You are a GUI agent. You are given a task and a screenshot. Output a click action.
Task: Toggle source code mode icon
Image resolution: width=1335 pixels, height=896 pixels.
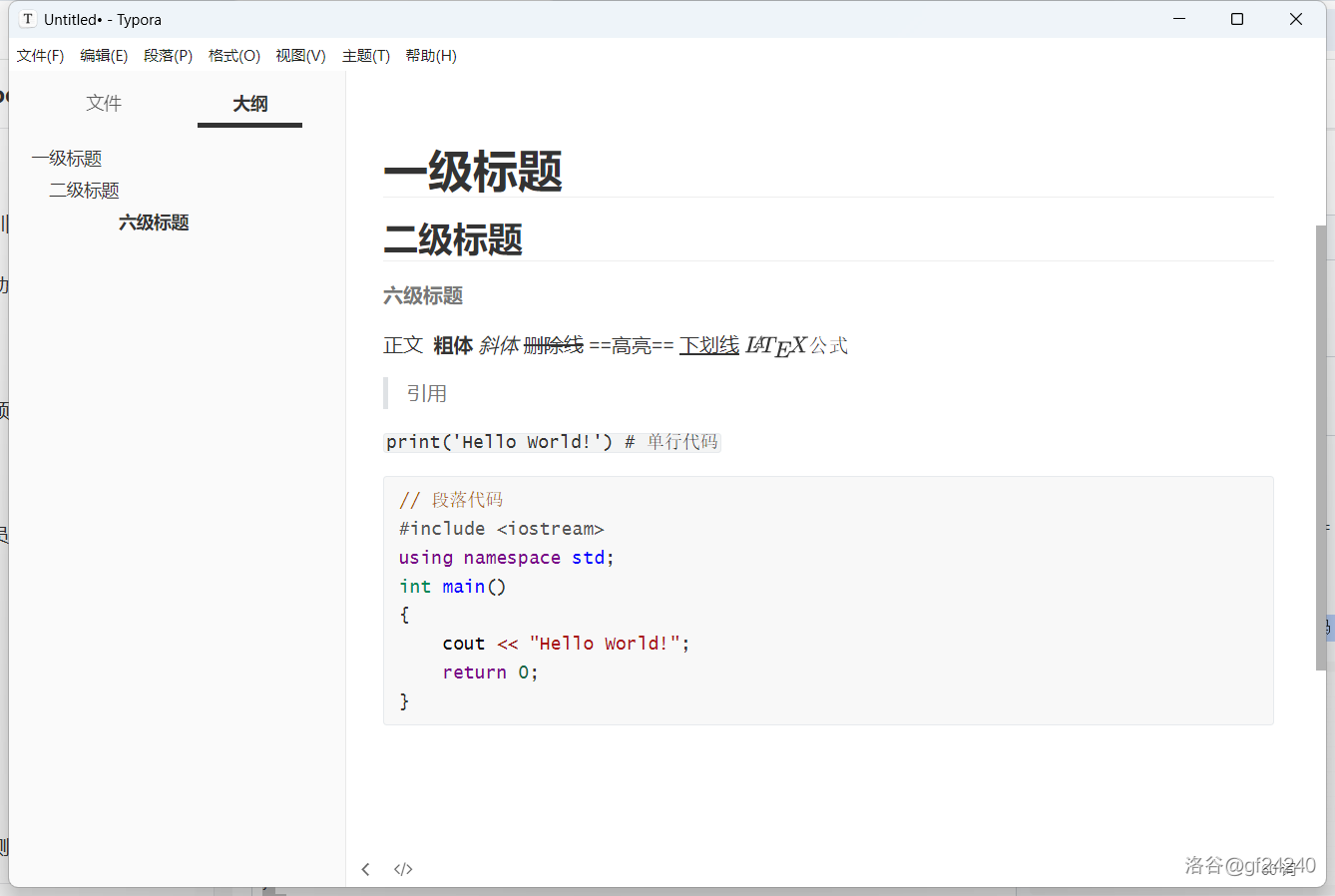403,869
